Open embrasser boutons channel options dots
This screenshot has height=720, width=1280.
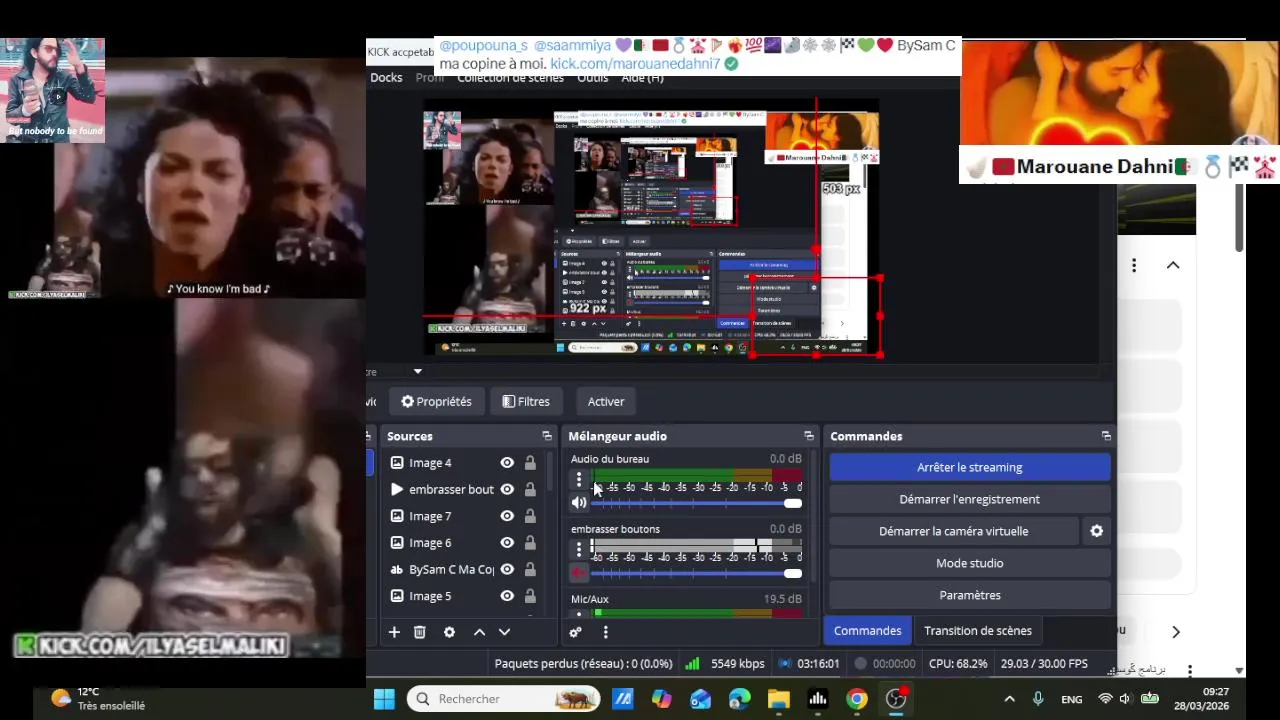click(x=578, y=550)
